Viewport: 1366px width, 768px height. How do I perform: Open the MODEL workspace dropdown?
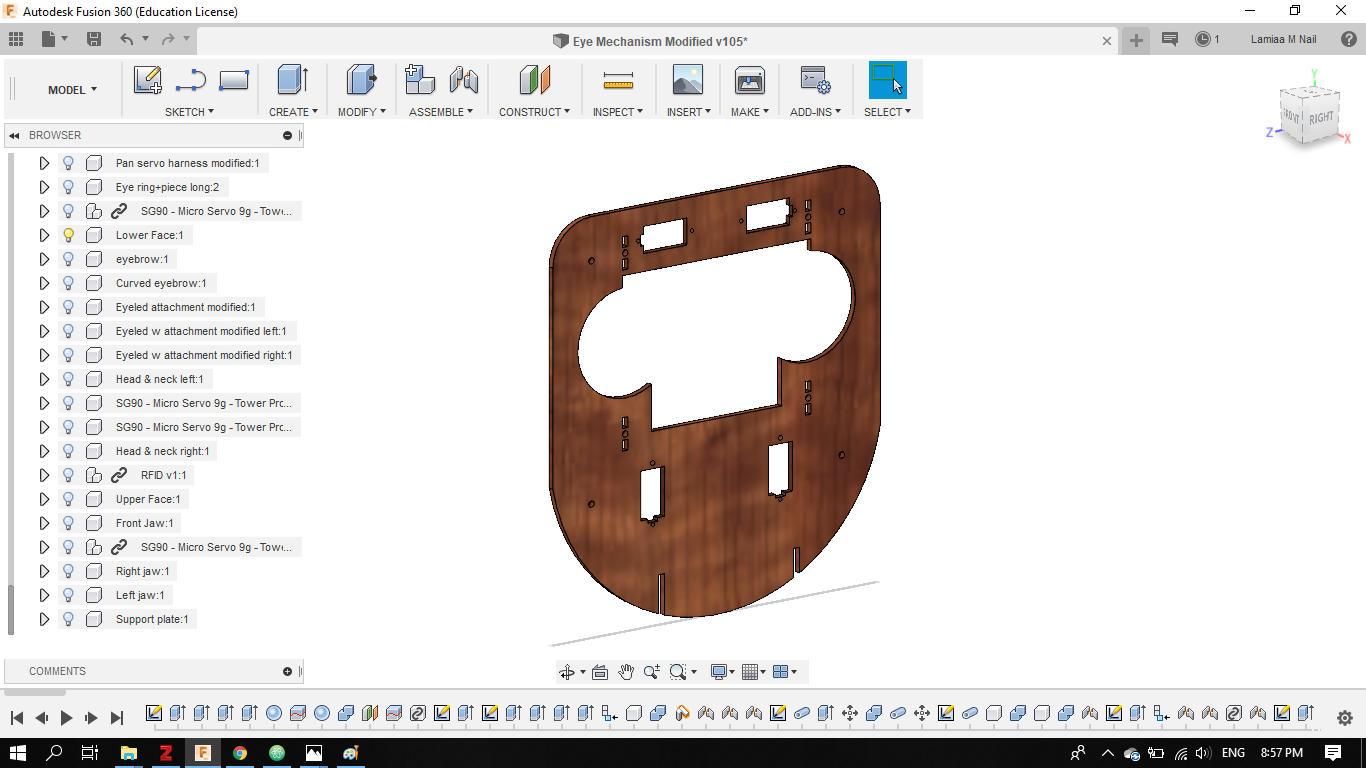[x=72, y=90]
